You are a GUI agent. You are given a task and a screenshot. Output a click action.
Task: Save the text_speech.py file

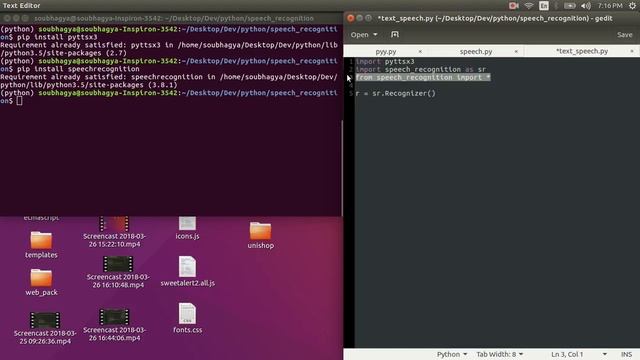coord(624,35)
